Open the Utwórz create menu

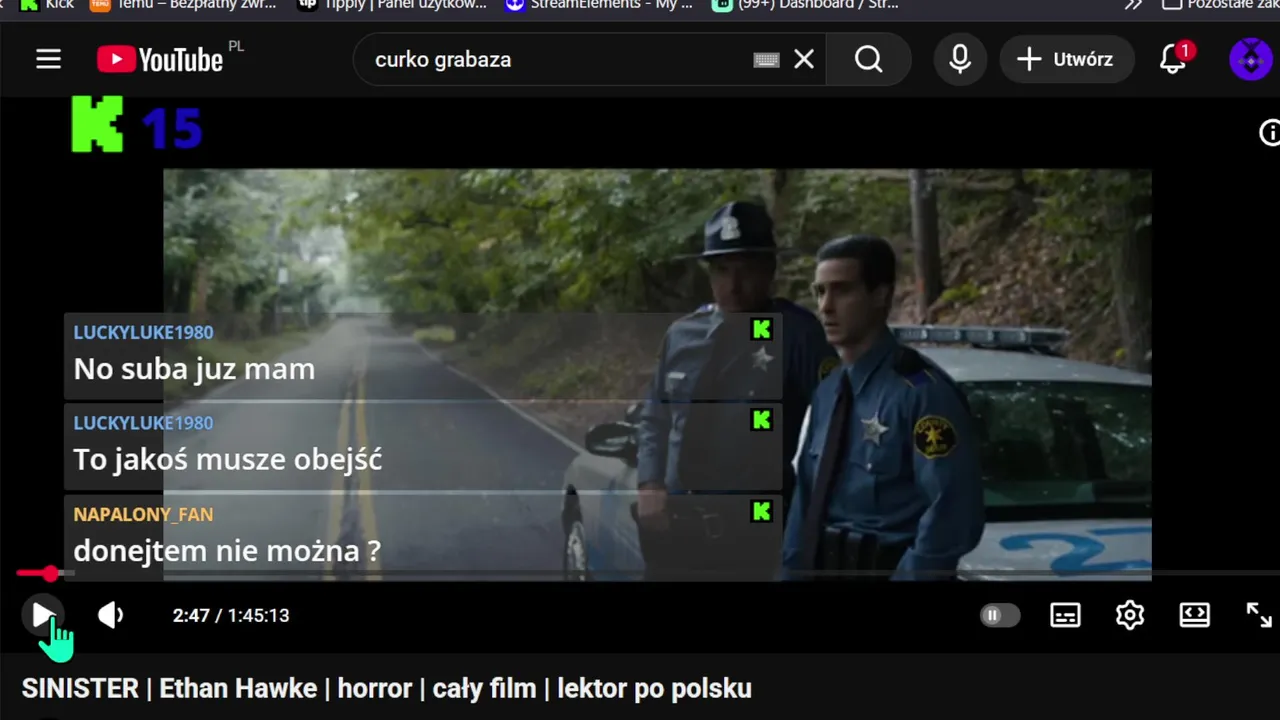(x=1067, y=60)
